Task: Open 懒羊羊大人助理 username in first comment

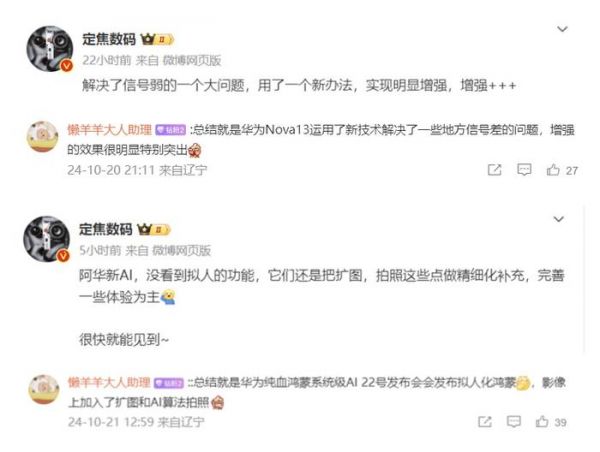Action: coord(110,130)
